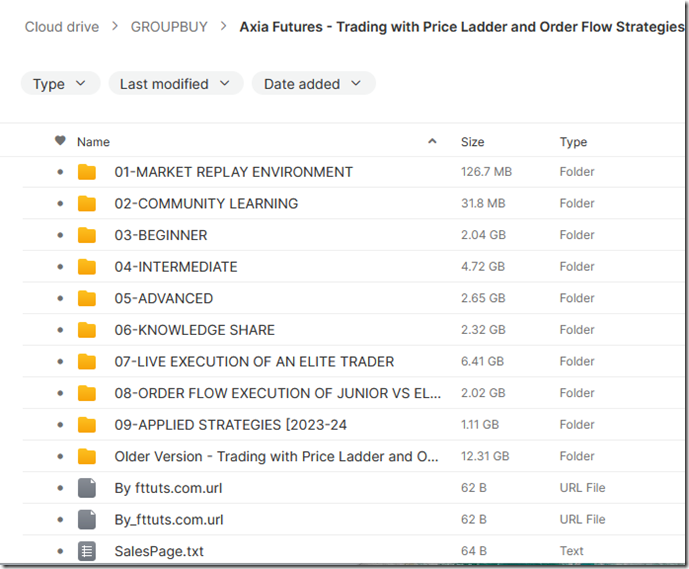Click favourite dot for 01-MARKET REPLAY ENVIRONMENT

pyautogui.click(x=60, y=172)
